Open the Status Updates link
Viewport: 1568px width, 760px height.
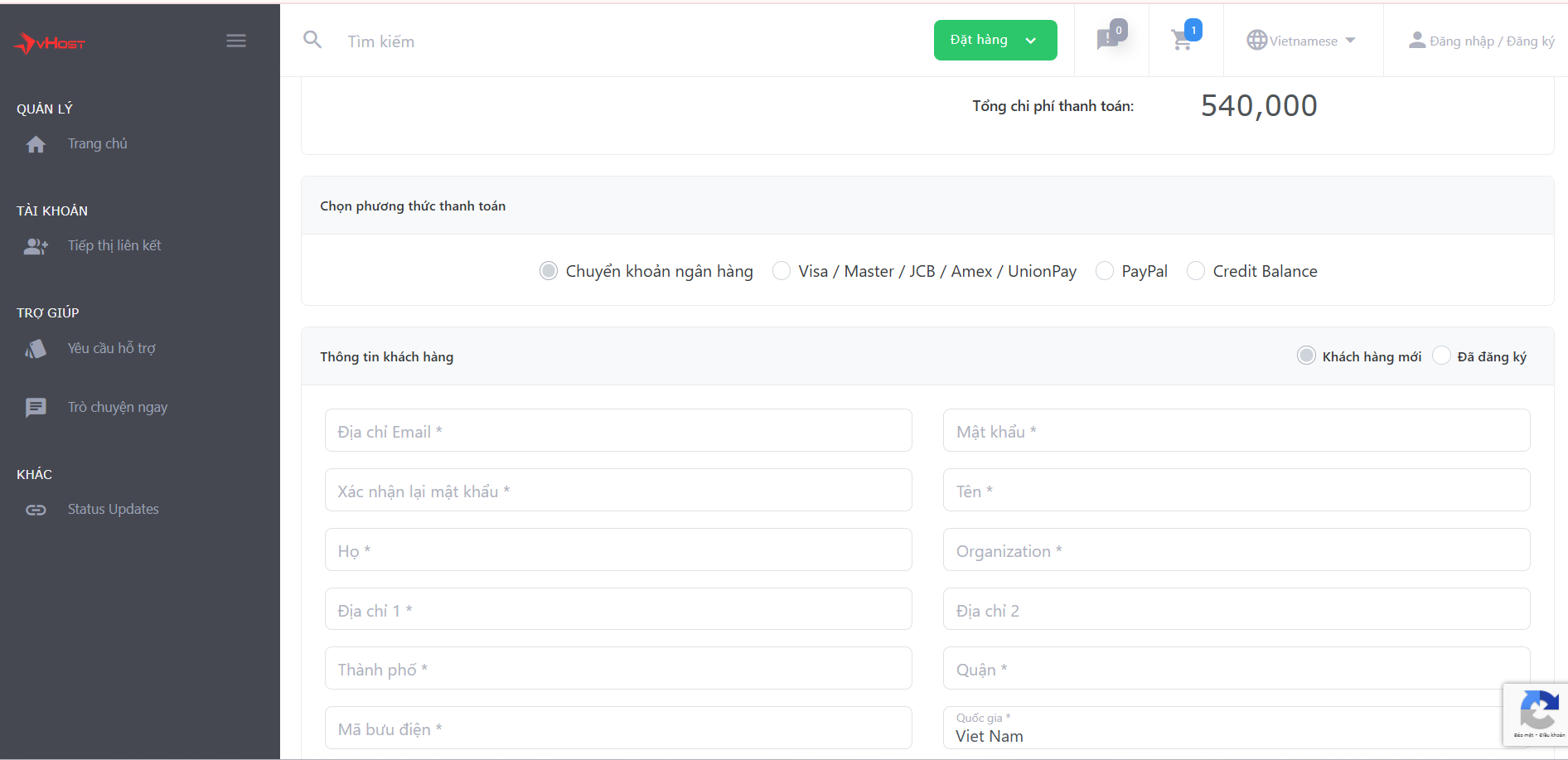pyautogui.click(x=113, y=510)
